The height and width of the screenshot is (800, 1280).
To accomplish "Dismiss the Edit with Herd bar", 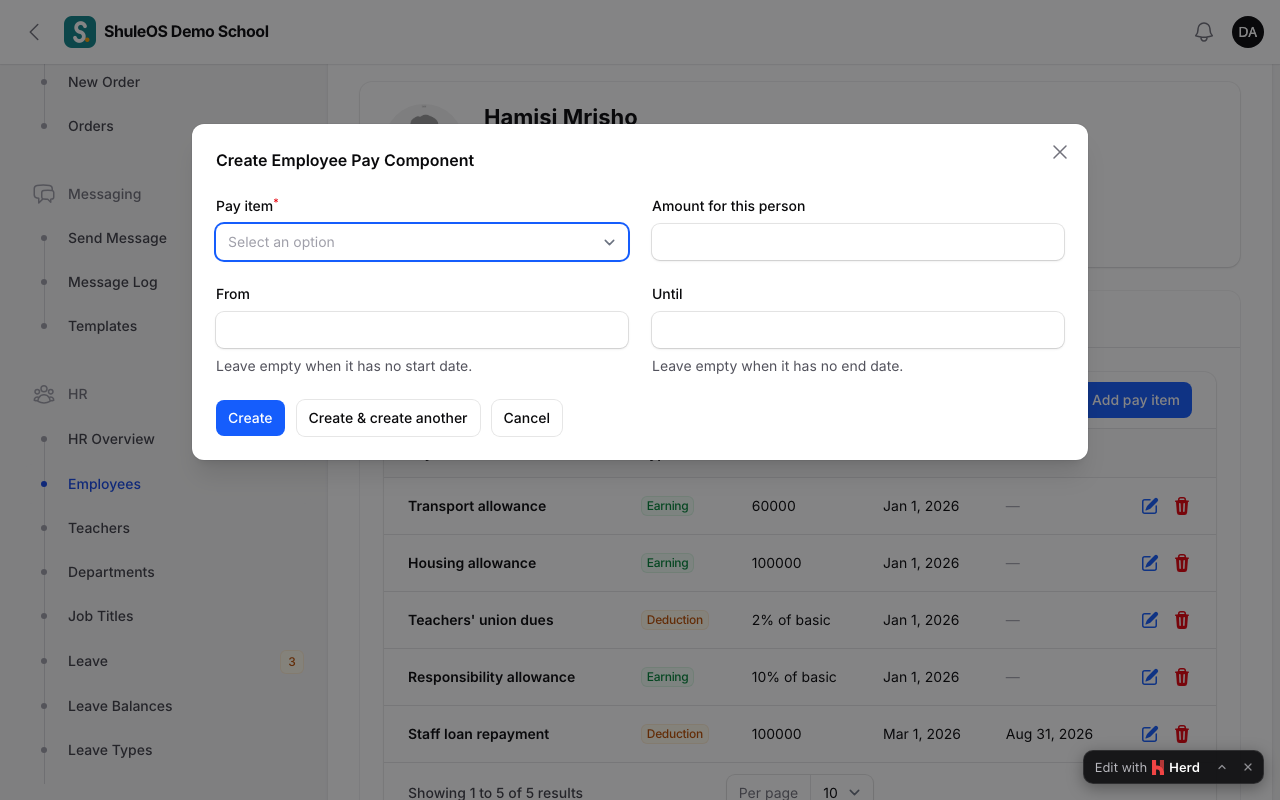I will pos(1248,767).
